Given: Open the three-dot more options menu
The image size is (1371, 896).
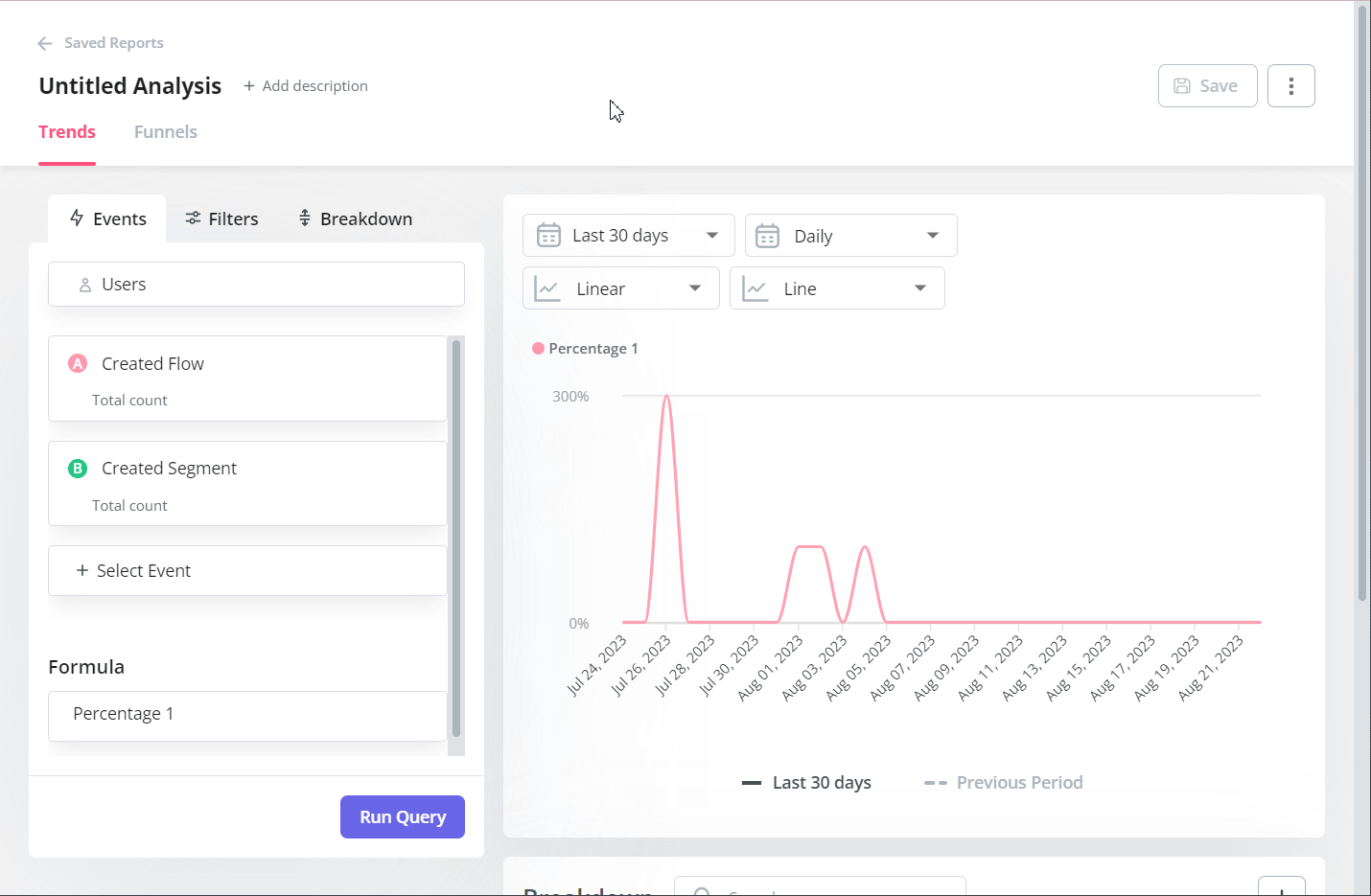Looking at the screenshot, I should point(1290,86).
